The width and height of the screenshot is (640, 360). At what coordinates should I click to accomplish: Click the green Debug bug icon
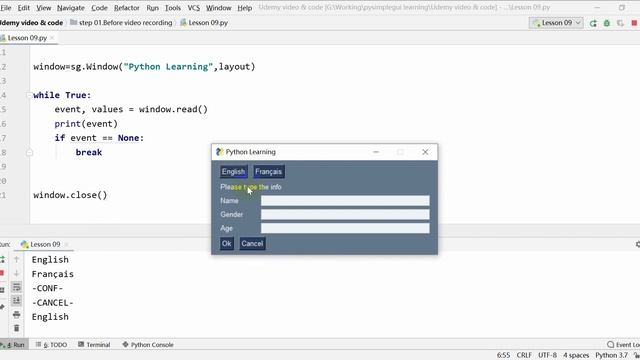[x=607, y=23]
